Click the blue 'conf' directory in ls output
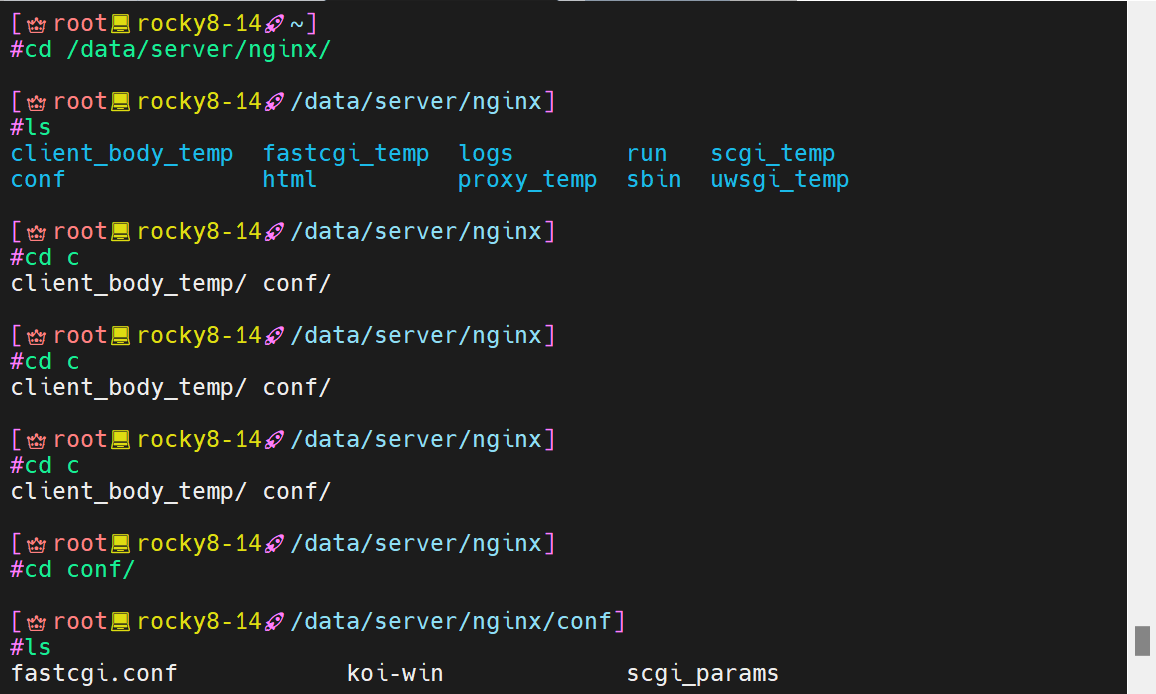This screenshot has height=694, width=1156. [x=38, y=179]
